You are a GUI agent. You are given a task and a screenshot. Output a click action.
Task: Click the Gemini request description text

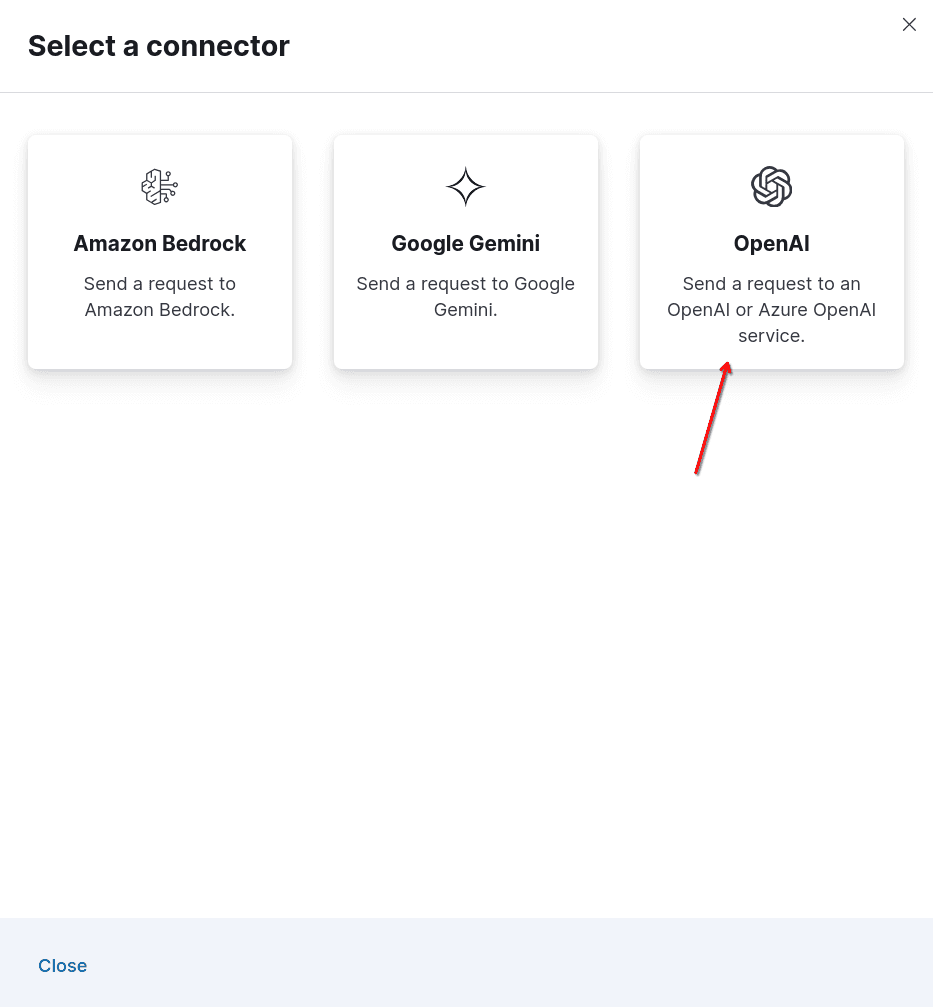(465, 296)
